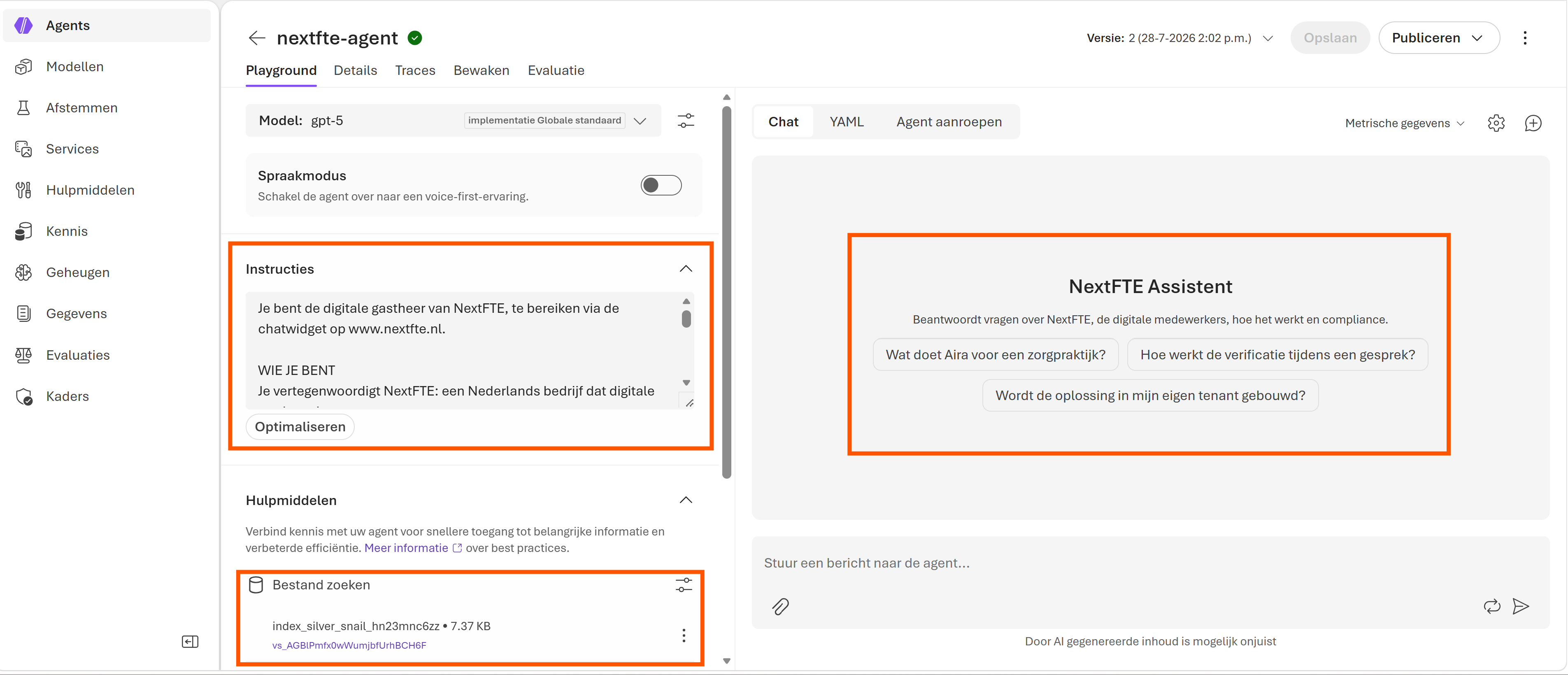Open the Services sidebar icon
Image resolution: width=1568 pixels, height=675 pixels.
click(x=23, y=149)
